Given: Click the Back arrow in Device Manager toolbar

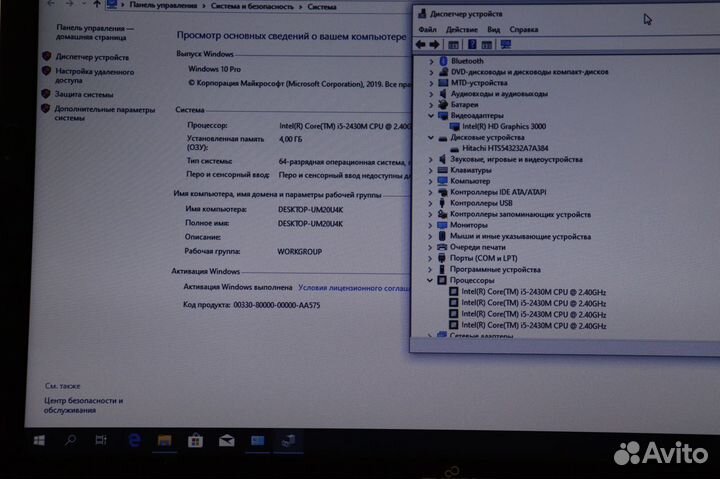Looking at the screenshot, I should coord(420,45).
